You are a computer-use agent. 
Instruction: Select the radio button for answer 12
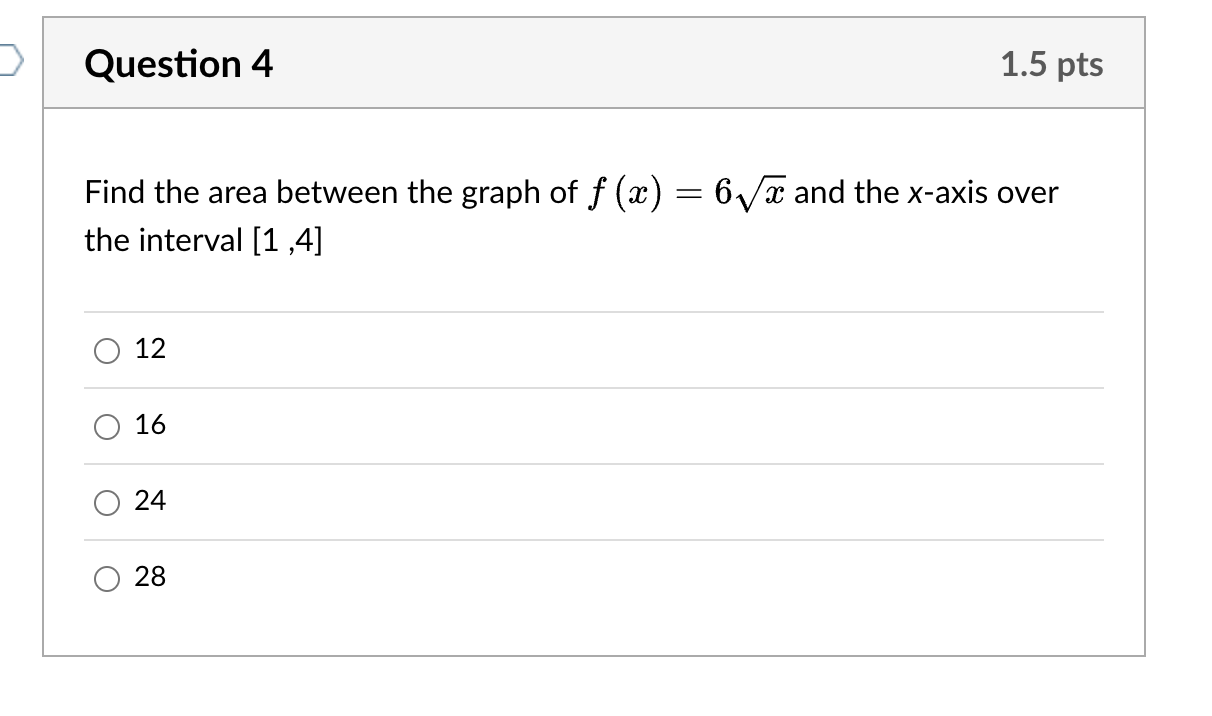[x=107, y=349]
